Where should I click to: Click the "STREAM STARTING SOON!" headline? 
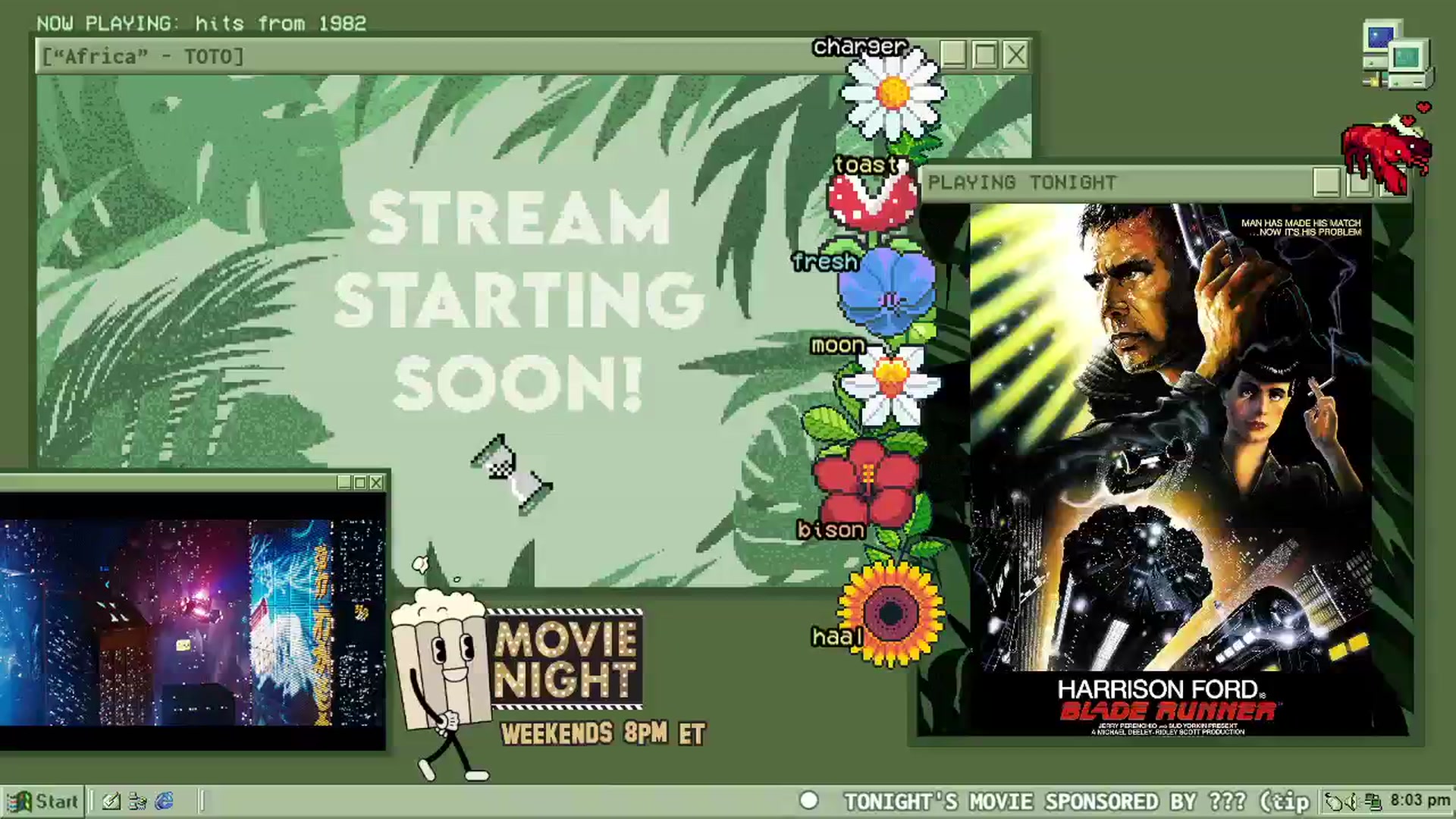point(519,300)
